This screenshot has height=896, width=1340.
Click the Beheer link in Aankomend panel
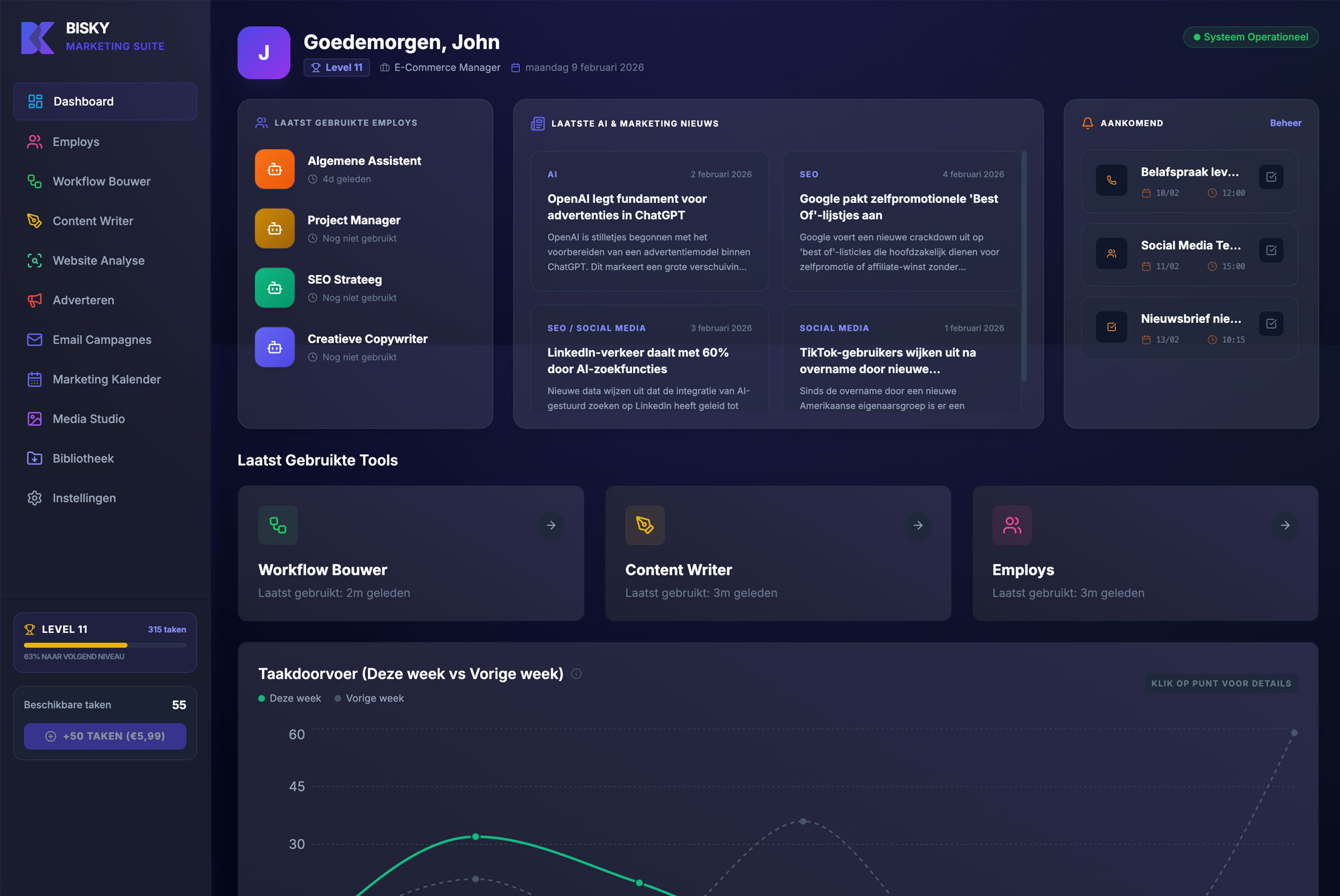1285,123
